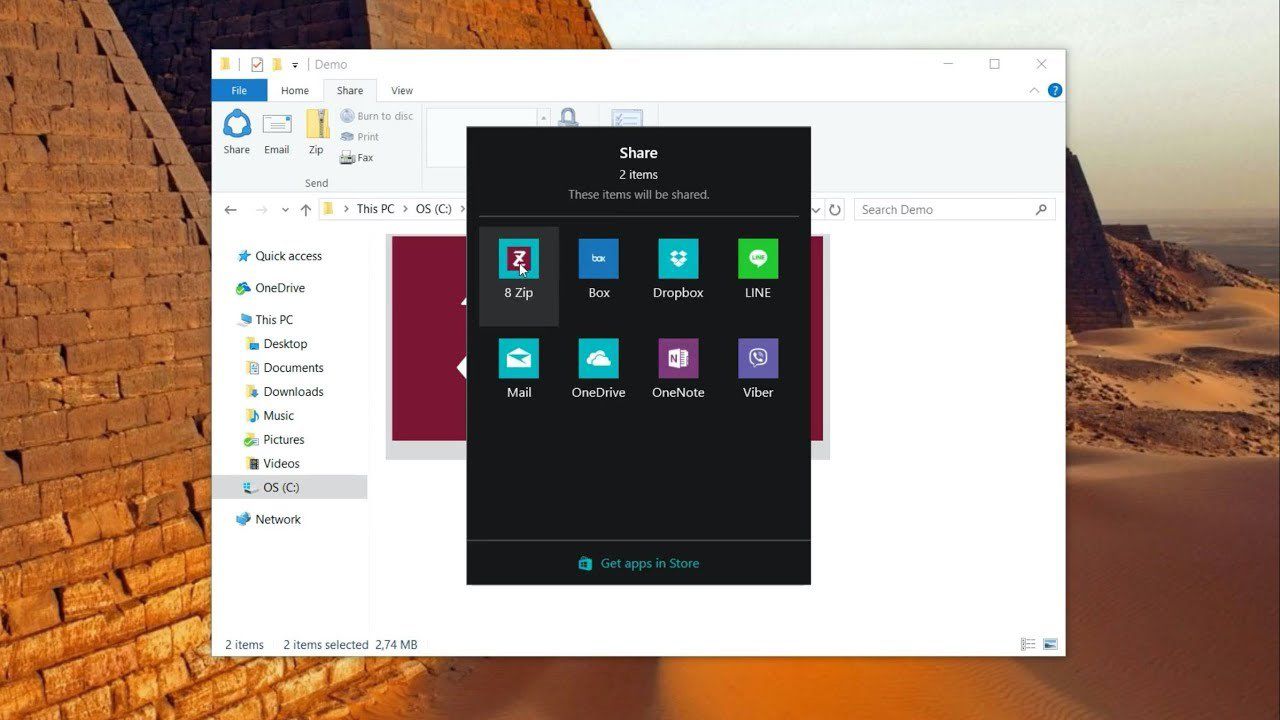Go up one folder level
Viewport: 1280px width, 720px height.
coord(306,210)
